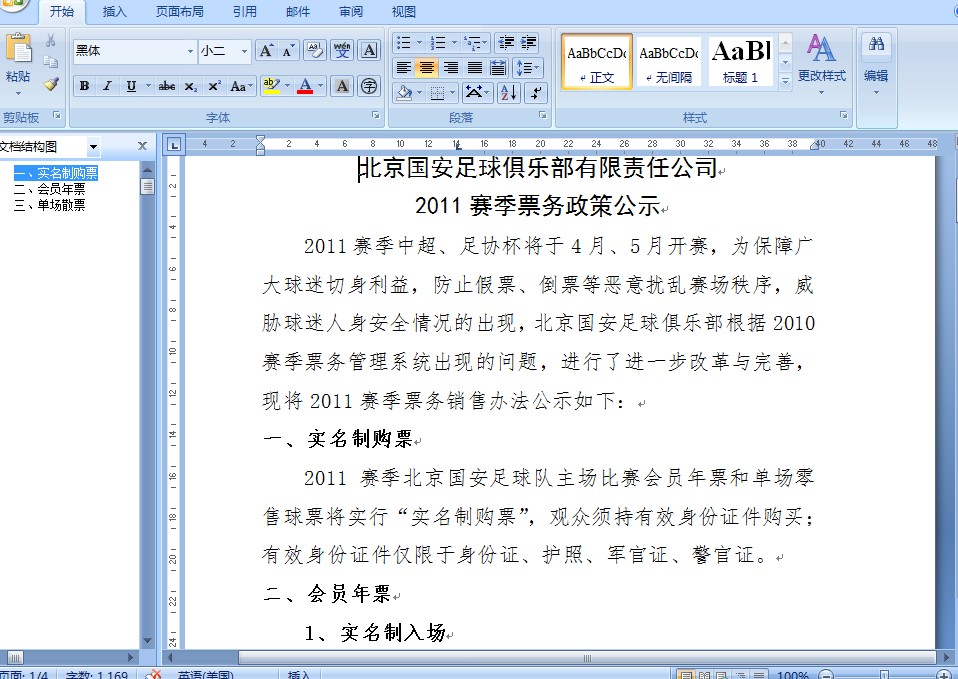Grow font size with the large A icon
Viewport: 958px width, 679px height.
pos(266,51)
